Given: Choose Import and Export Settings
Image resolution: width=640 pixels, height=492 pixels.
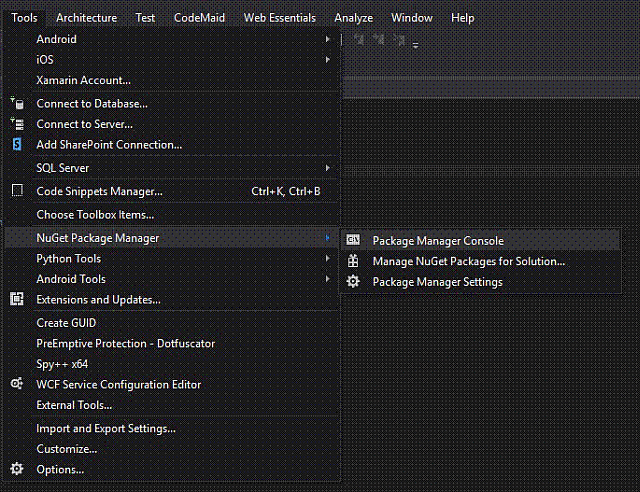Looking at the screenshot, I should 106,428.
